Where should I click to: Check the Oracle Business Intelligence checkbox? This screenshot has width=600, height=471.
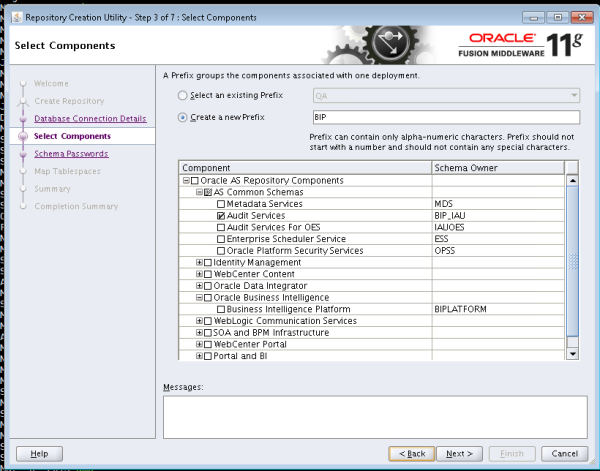208,298
